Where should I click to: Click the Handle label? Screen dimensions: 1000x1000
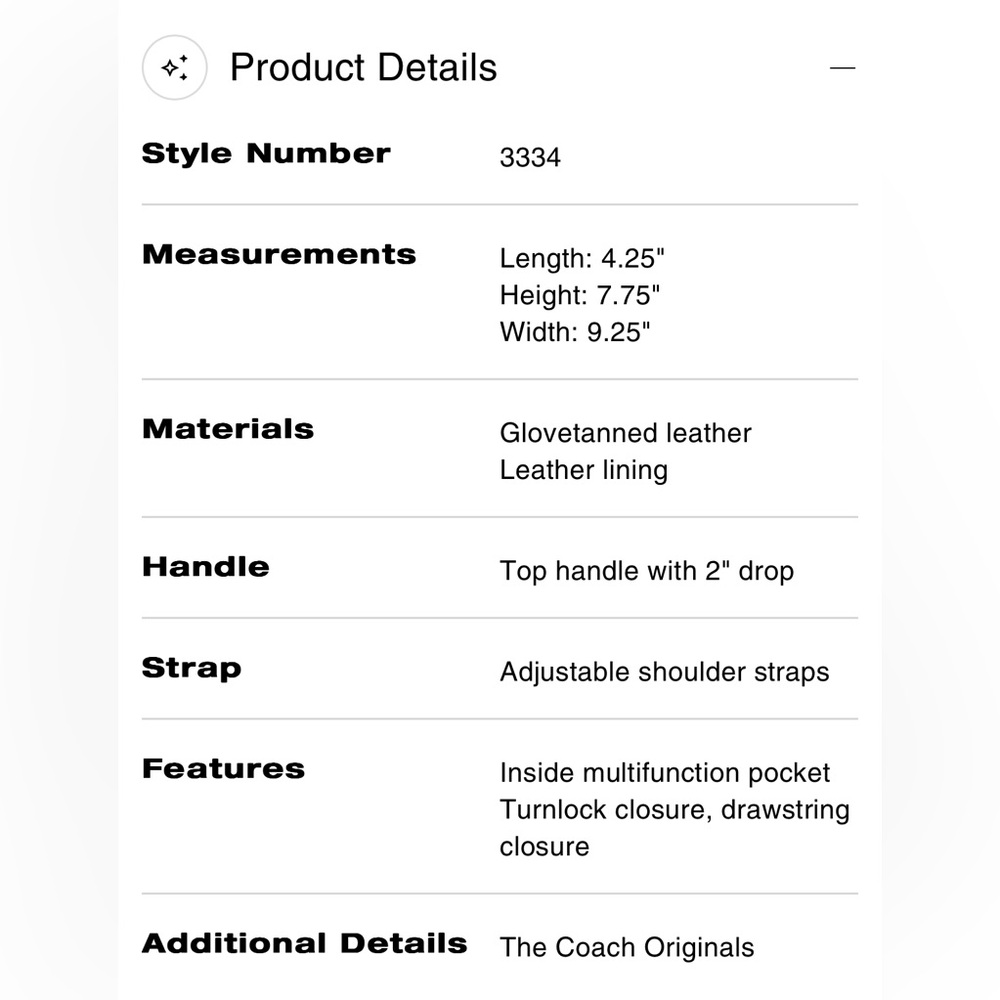[206, 567]
